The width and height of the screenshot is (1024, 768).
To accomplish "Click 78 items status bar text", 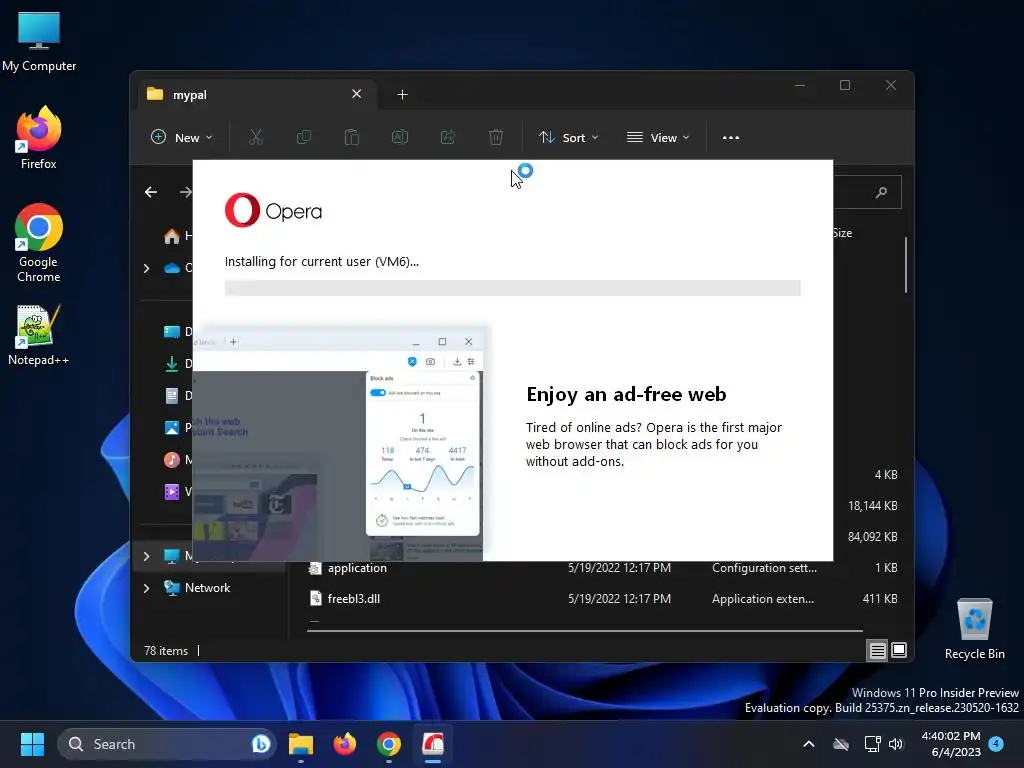I will click(x=166, y=650).
